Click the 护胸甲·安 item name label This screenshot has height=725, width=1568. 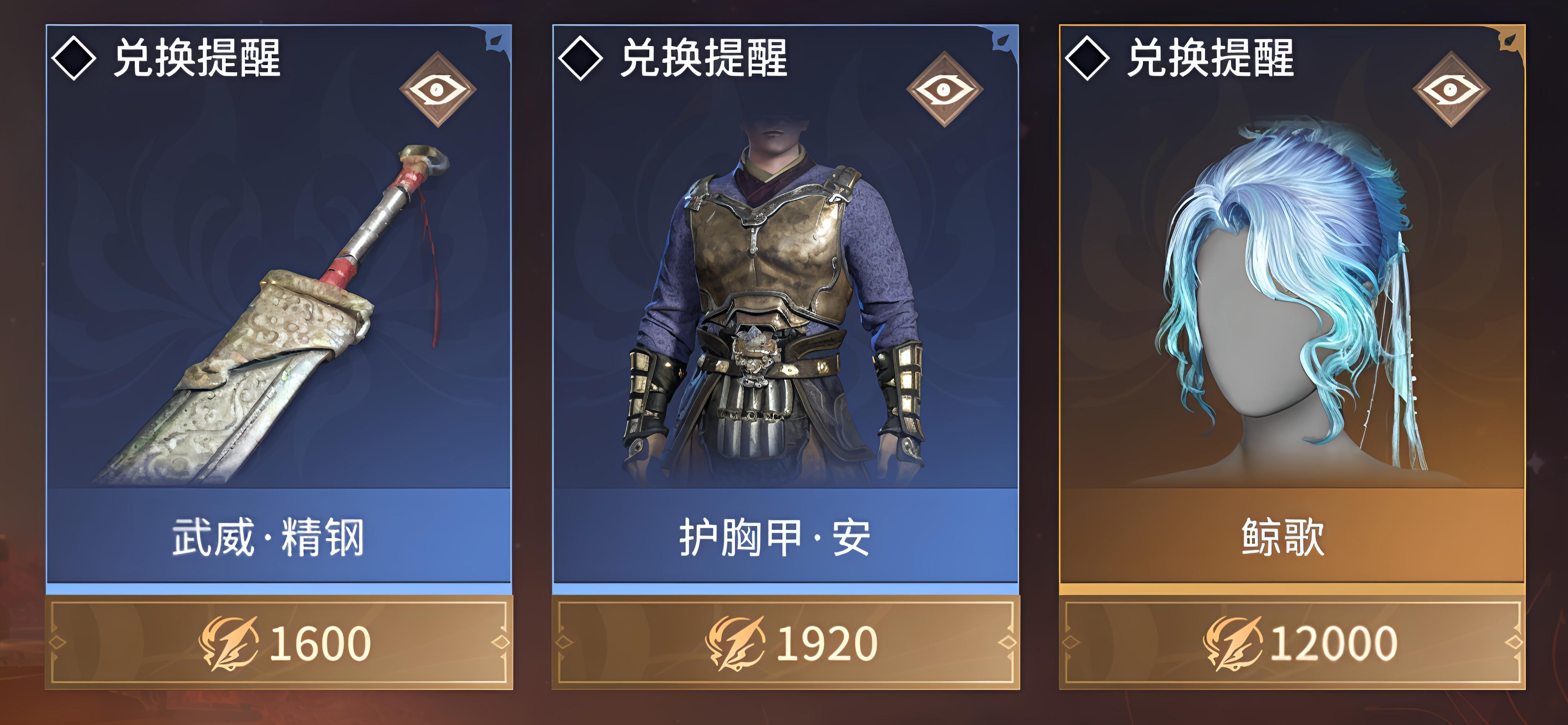[x=775, y=537]
